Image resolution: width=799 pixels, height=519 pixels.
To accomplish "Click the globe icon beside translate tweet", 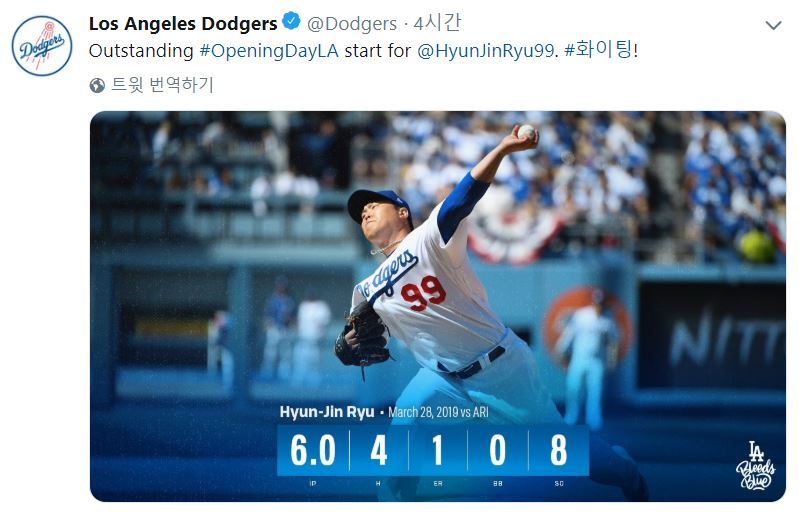I will tap(97, 85).
